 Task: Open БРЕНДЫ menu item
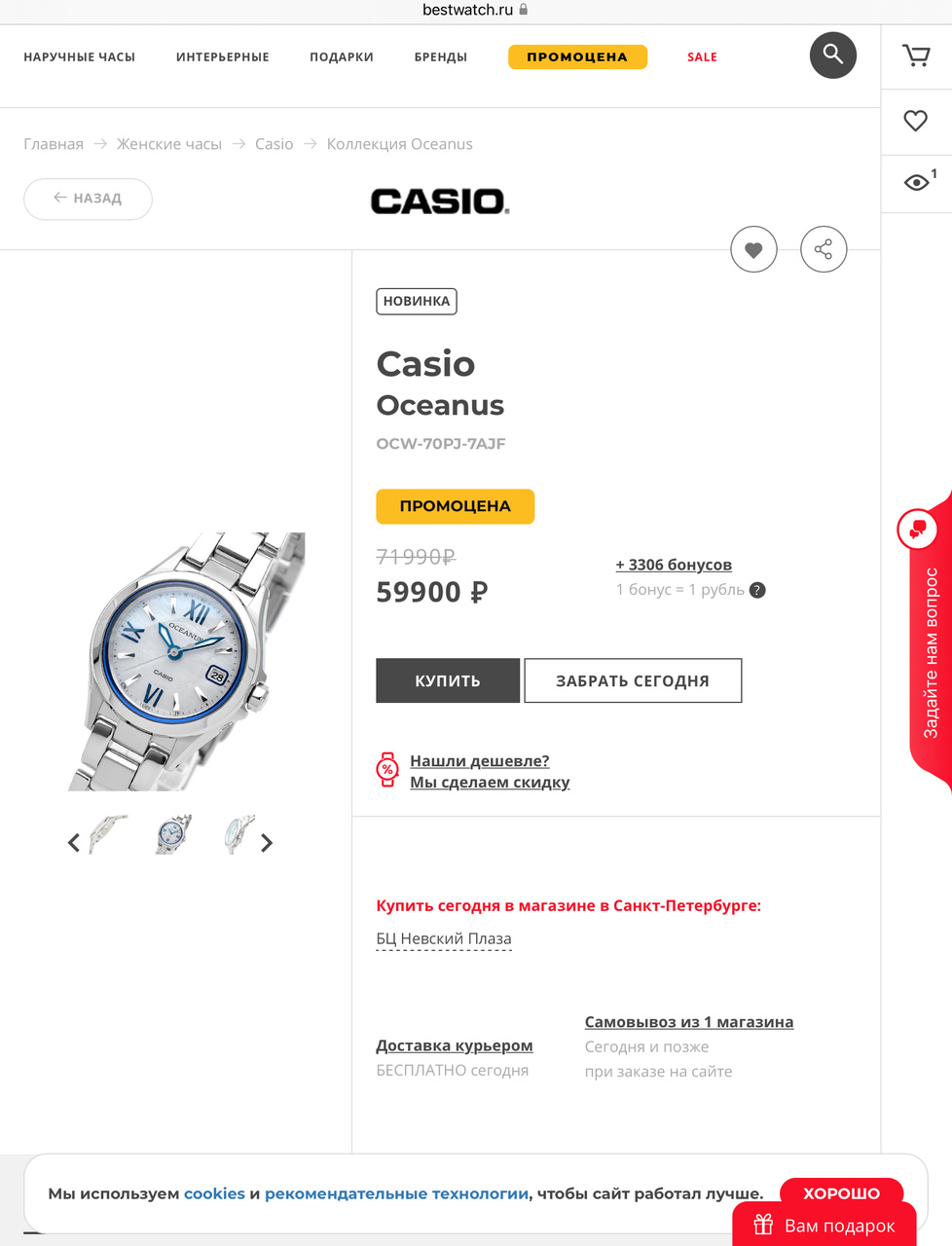[x=441, y=57]
